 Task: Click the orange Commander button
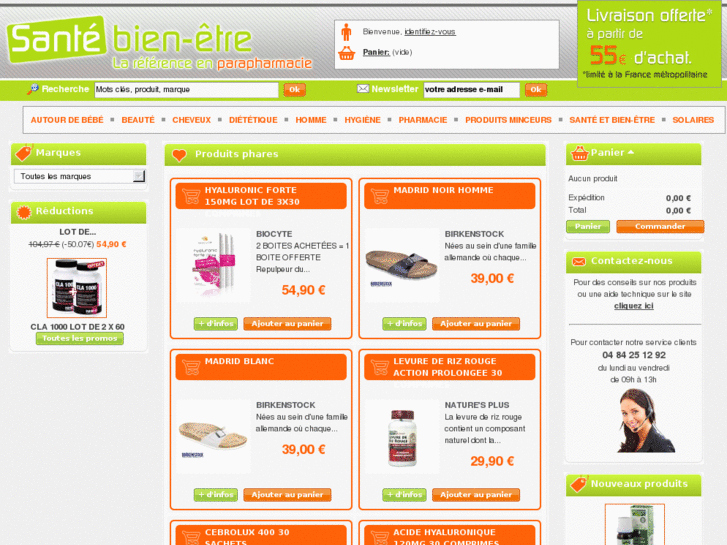tap(660, 226)
